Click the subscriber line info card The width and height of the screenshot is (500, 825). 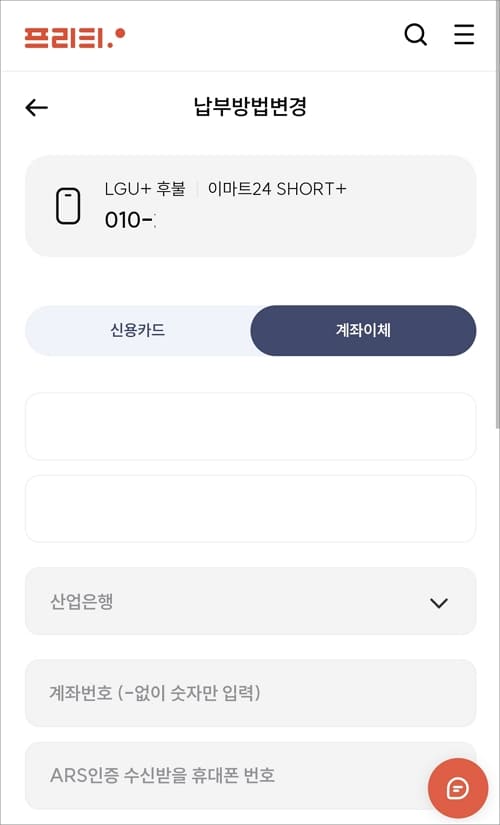[251, 206]
